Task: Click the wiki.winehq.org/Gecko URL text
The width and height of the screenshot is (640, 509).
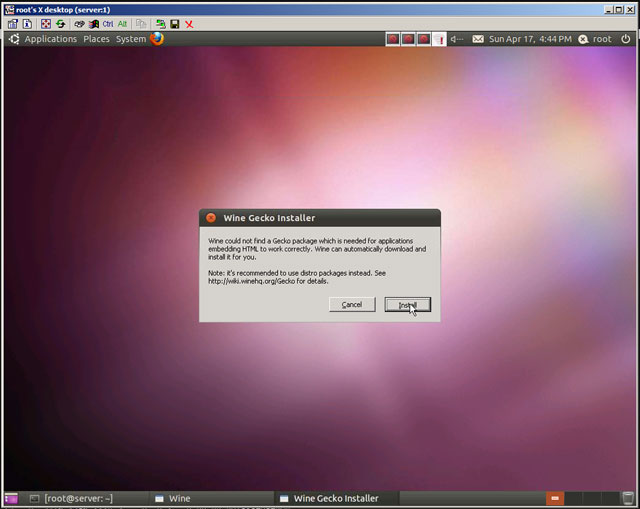Action: 251,281
